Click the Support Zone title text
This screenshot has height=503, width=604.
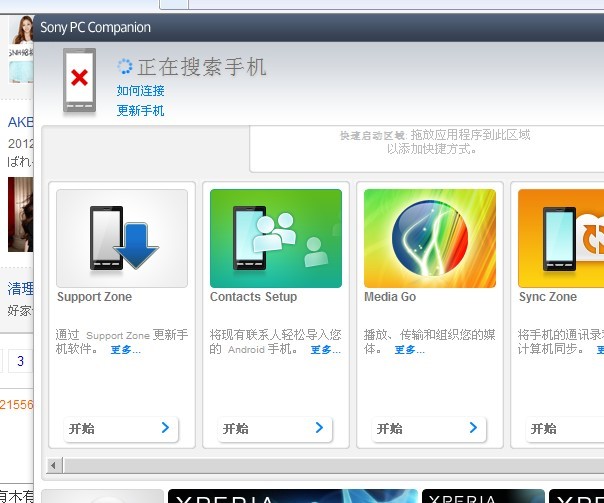(x=94, y=297)
